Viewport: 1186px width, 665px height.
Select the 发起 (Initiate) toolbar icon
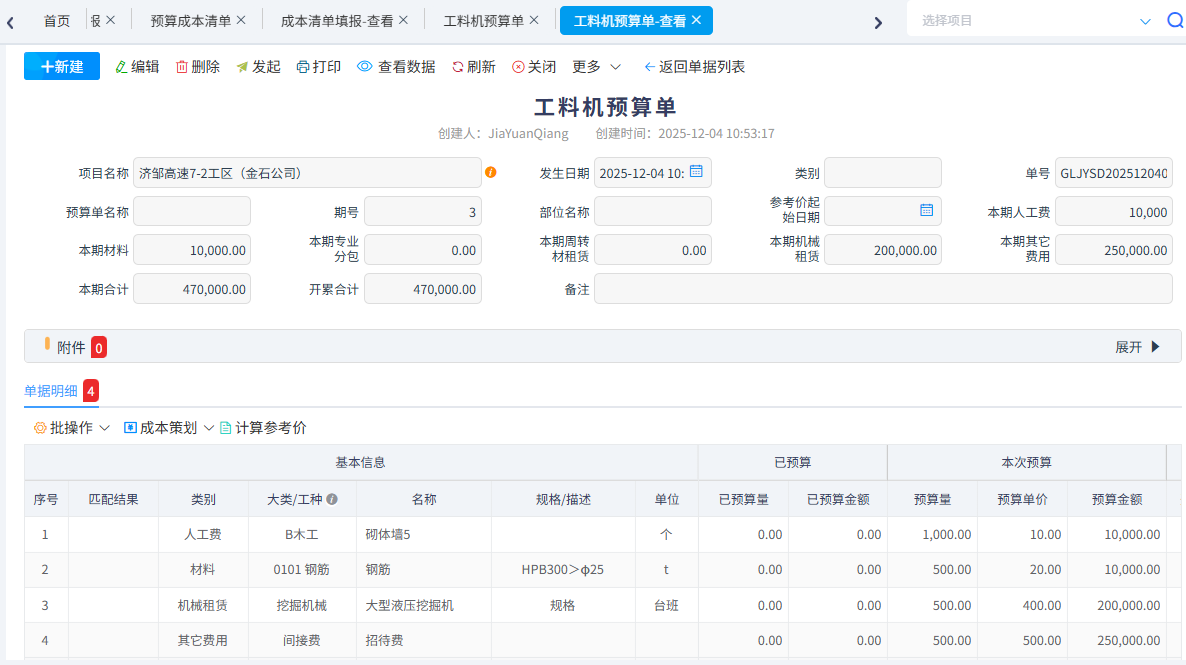coord(258,67)
